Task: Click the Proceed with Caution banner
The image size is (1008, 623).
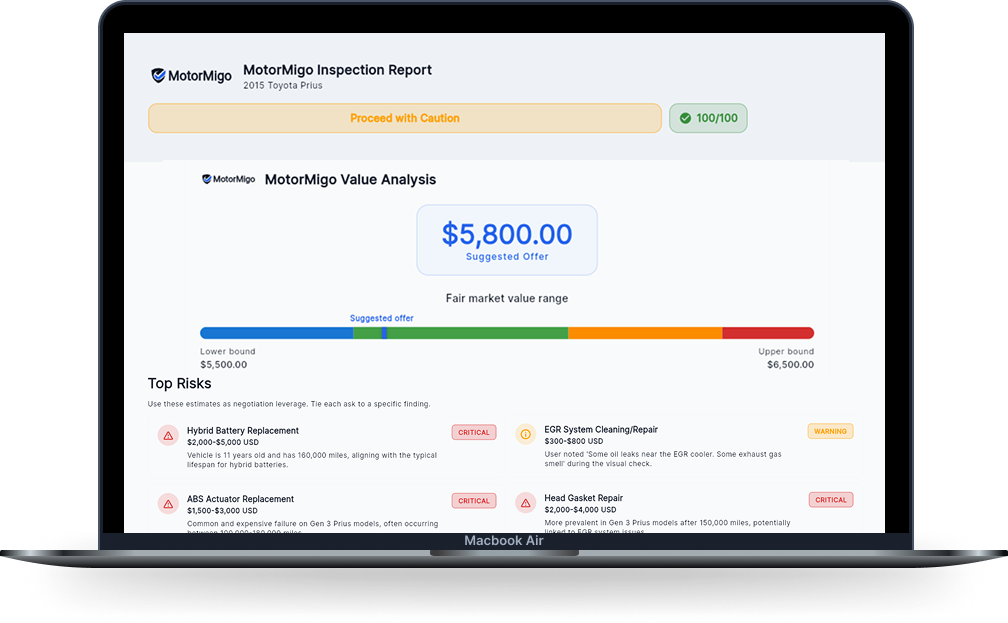Action: (405, 118)
